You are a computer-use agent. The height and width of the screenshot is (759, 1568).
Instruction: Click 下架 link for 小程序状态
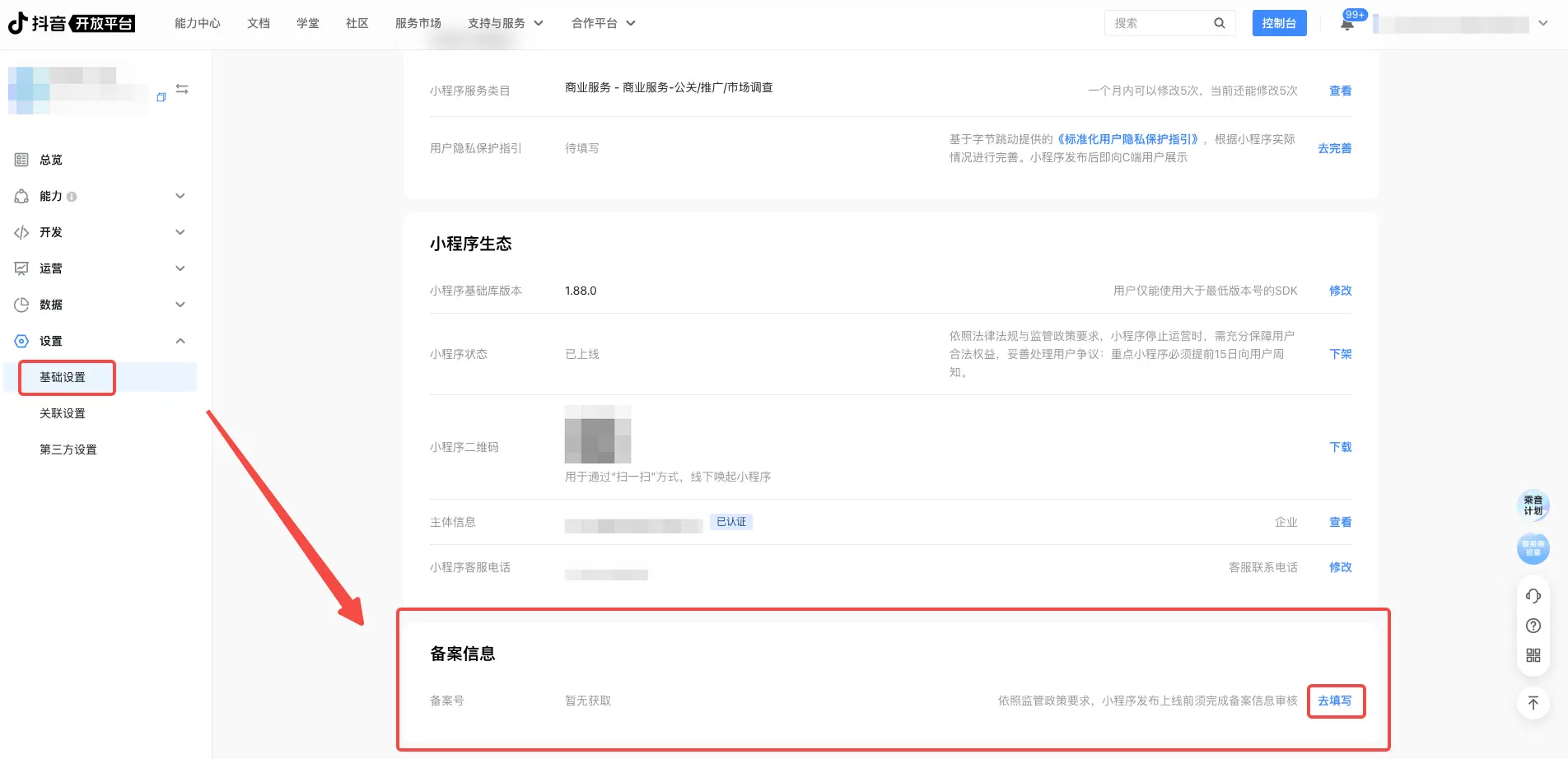1340,354
